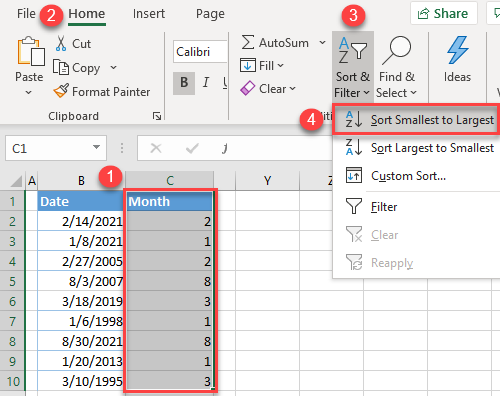The width and height of the screenshot is (500, 396).
Task: Click the grayed Clear filter entry
Action: tap(416, 235)
